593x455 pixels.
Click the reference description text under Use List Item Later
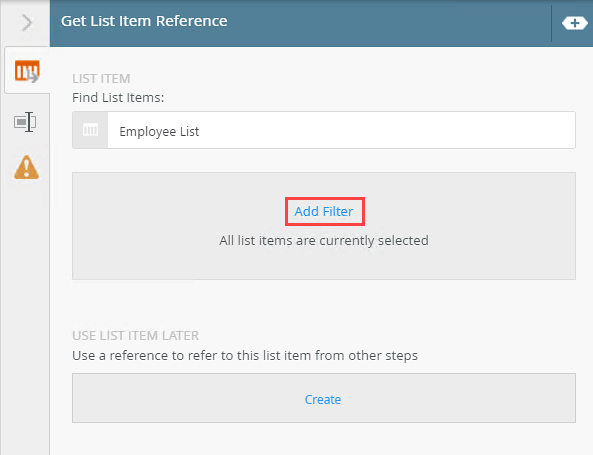click(245, 356)
